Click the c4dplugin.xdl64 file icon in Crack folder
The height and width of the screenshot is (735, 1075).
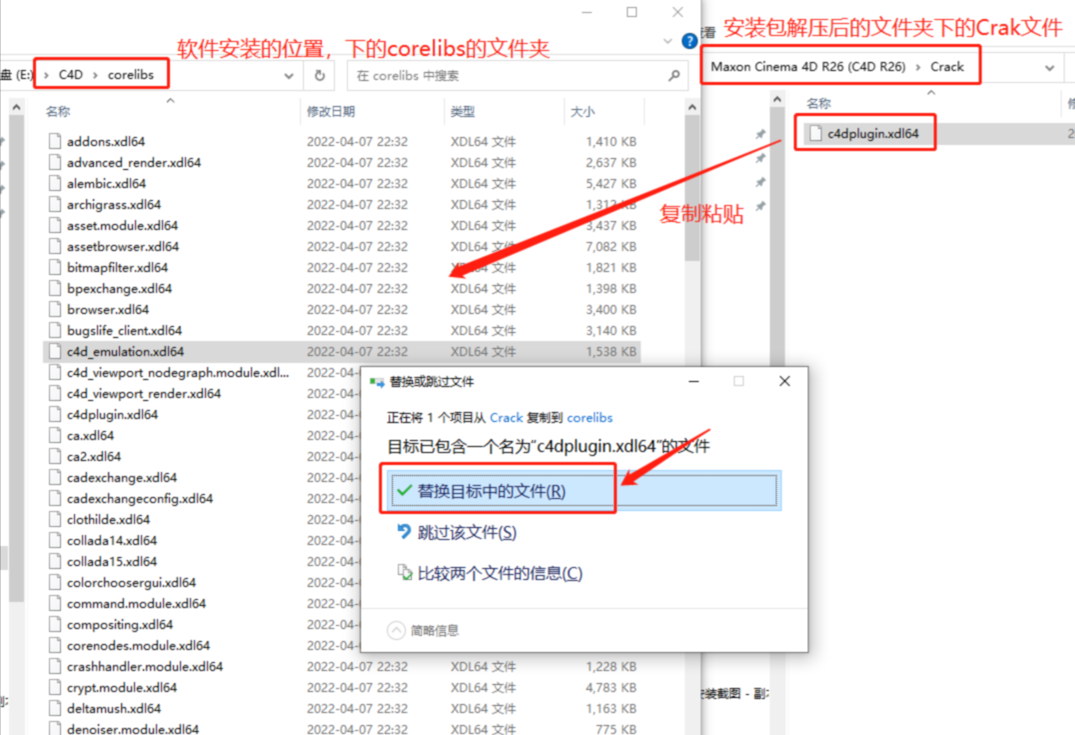coord(815,133)
